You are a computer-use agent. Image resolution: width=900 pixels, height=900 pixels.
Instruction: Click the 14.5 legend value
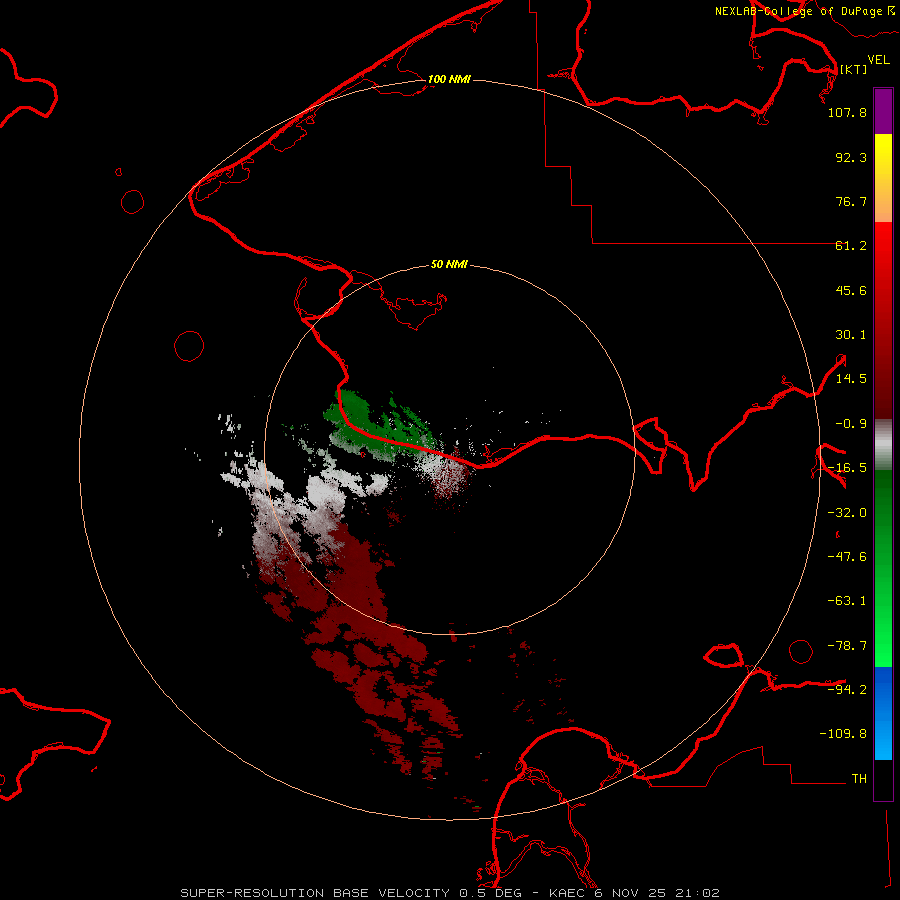click(851, 379)
